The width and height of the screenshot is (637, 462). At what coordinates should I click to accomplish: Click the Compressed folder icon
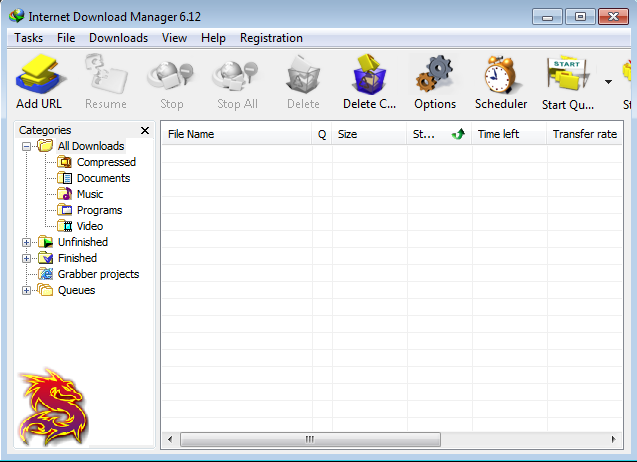coord(65,162)
